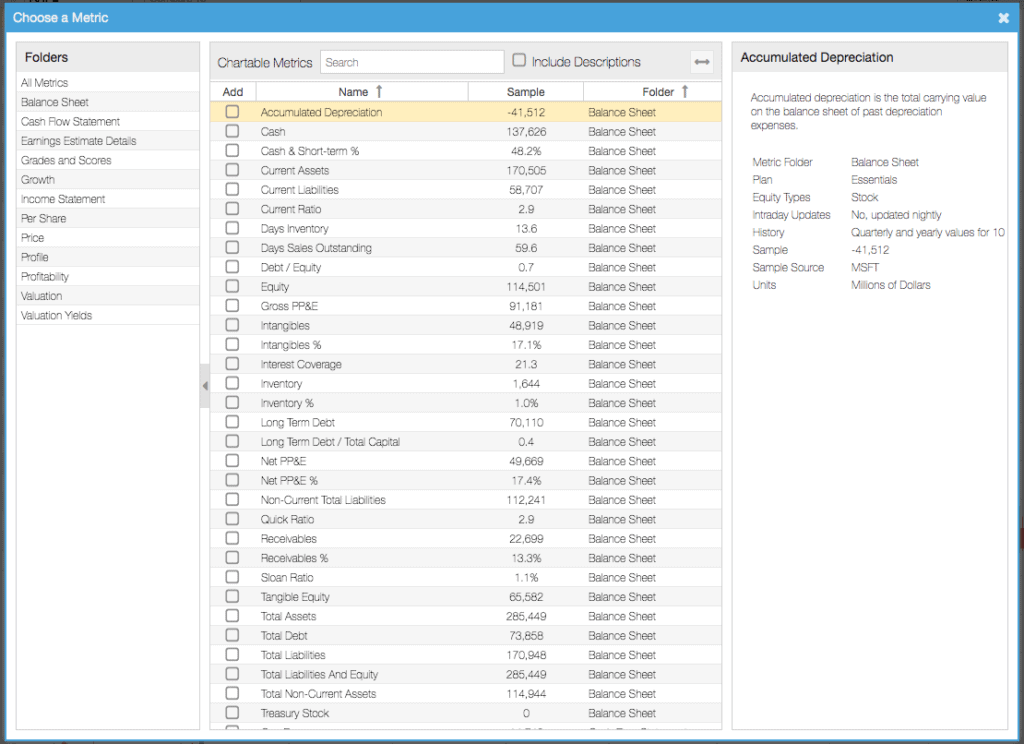Viewport: 1024px width, 744px height.
Task: Select the Valuation folder
Action: (108, 296)
